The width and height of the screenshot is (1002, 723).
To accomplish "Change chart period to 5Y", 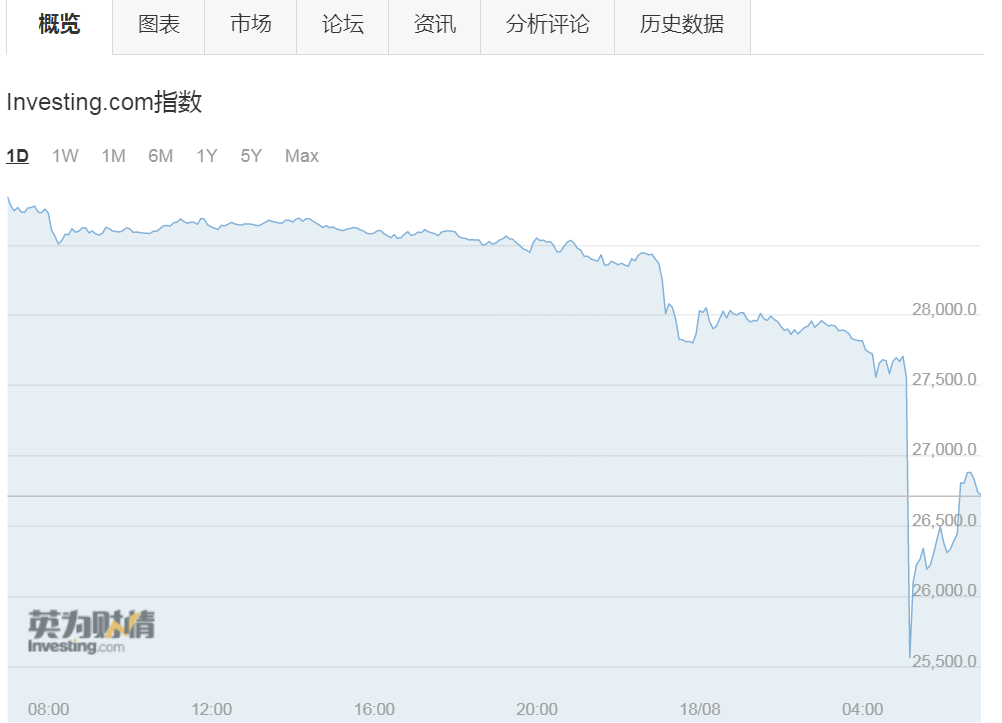I will point(251,156).
